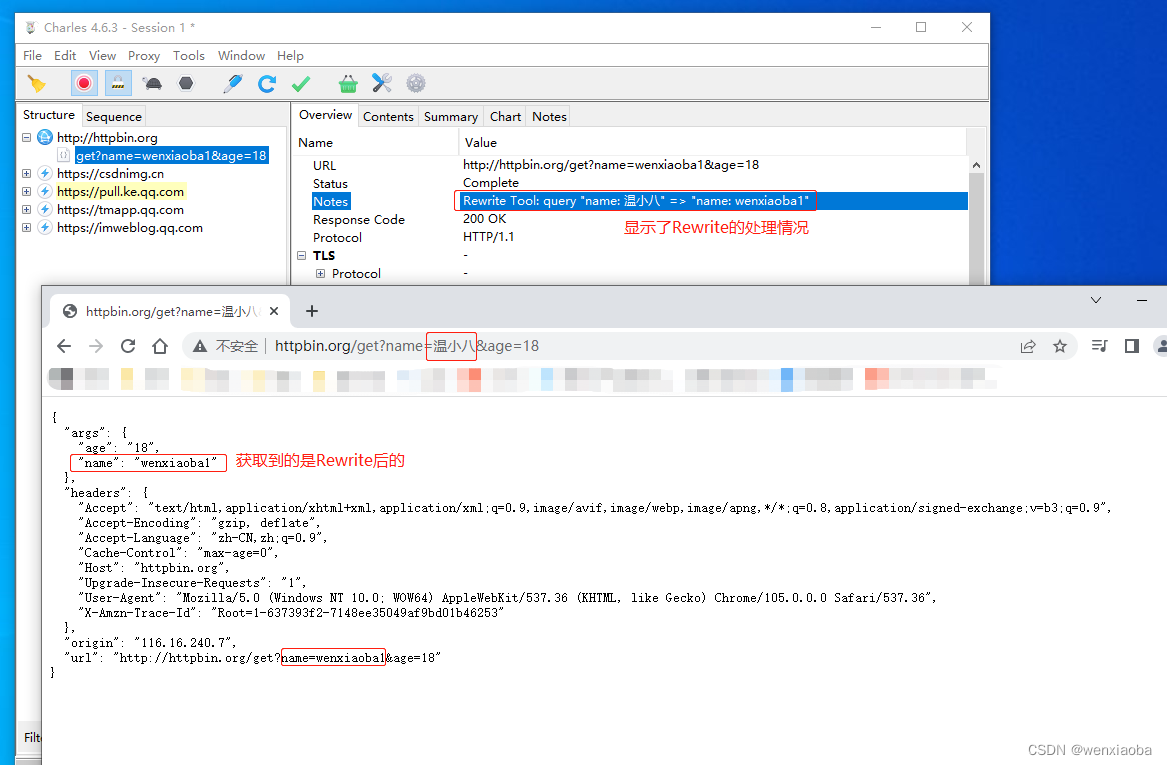Image resolution: width=1167 pixels, height=765 pixels.
Task: Click the Repeat request refresh icon
Action: point(267,83)
